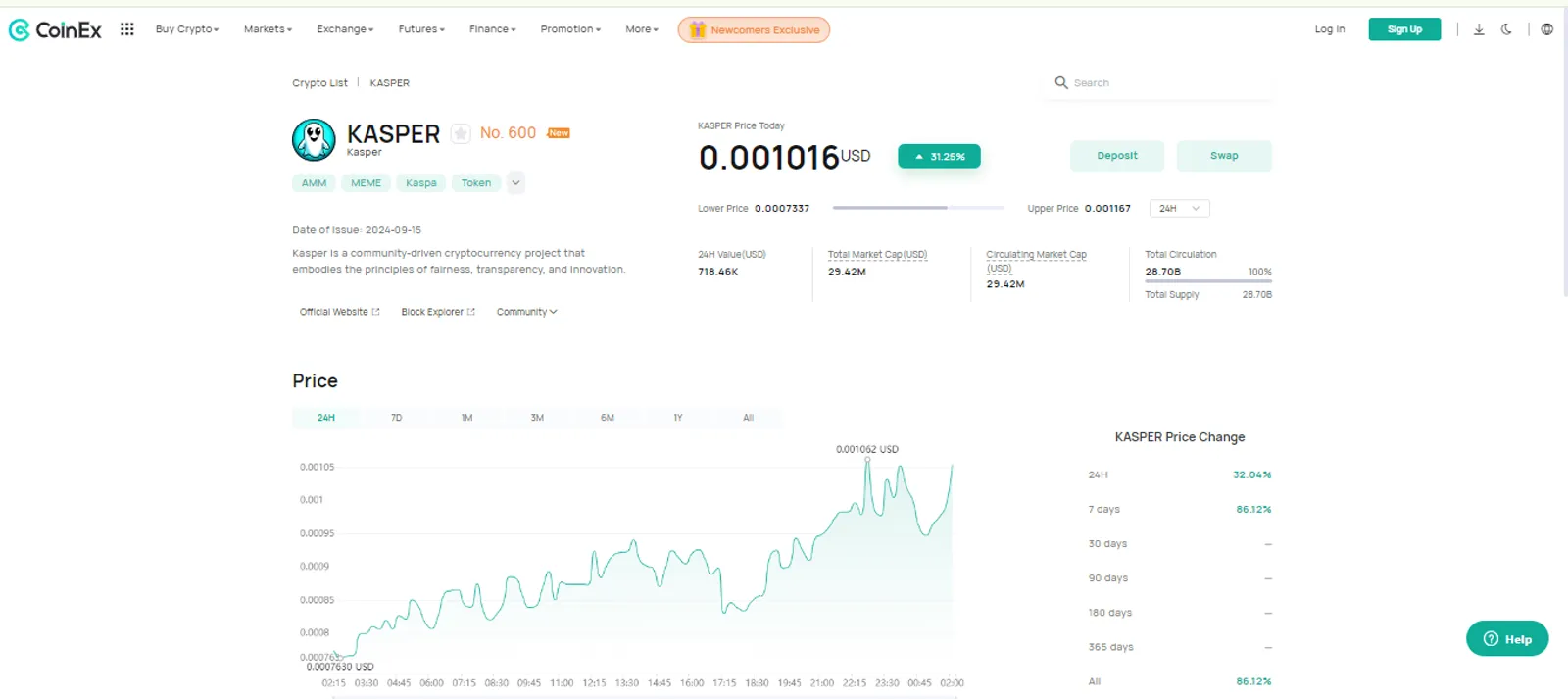1568x699 pixels.
Task: Click the Sign Up button
Action: (1404, 29)
